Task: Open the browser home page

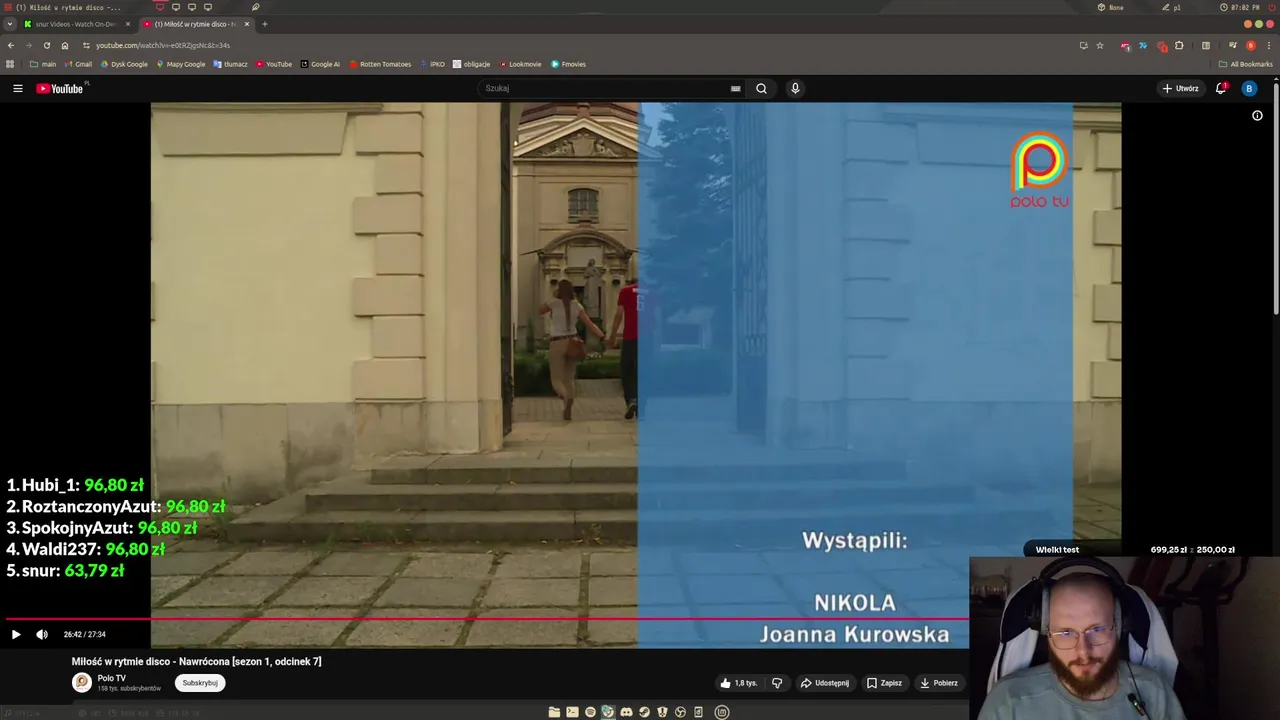Action: 65,45
